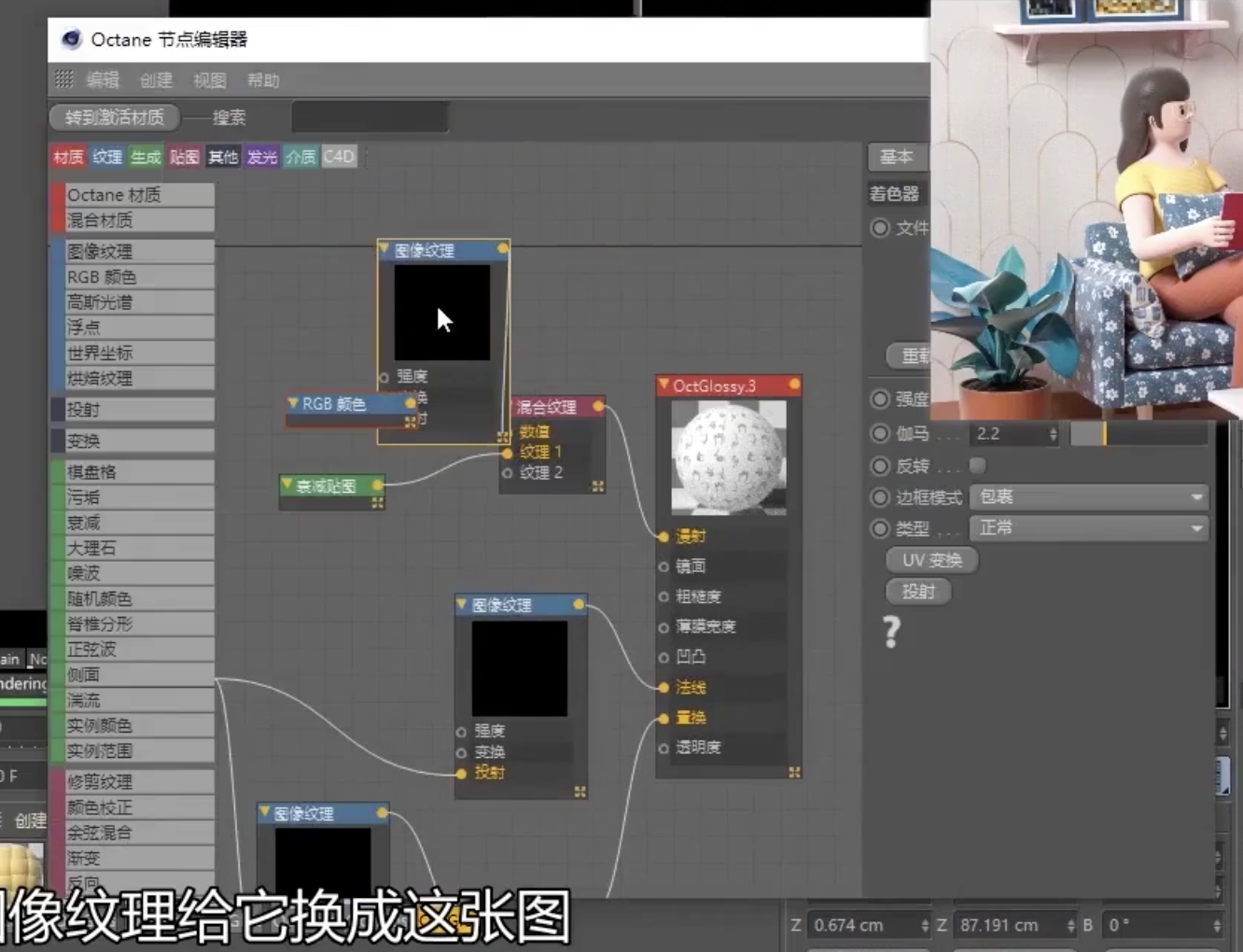Click the 投射 button in attributes
Screen dimensions: 1243x952
pyautogui.click(x=918, y=592)
